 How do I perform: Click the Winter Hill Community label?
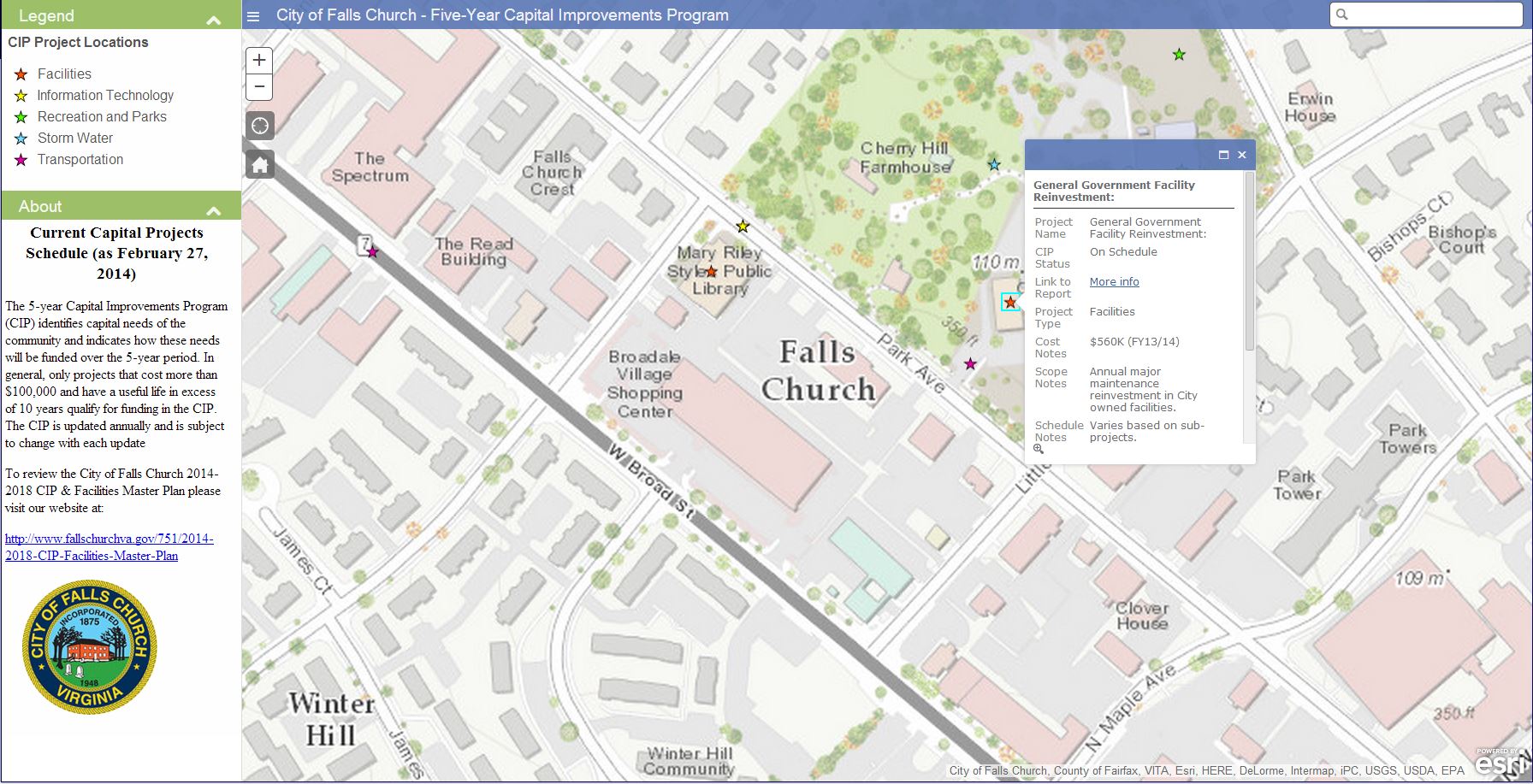[x=690, y=761]
